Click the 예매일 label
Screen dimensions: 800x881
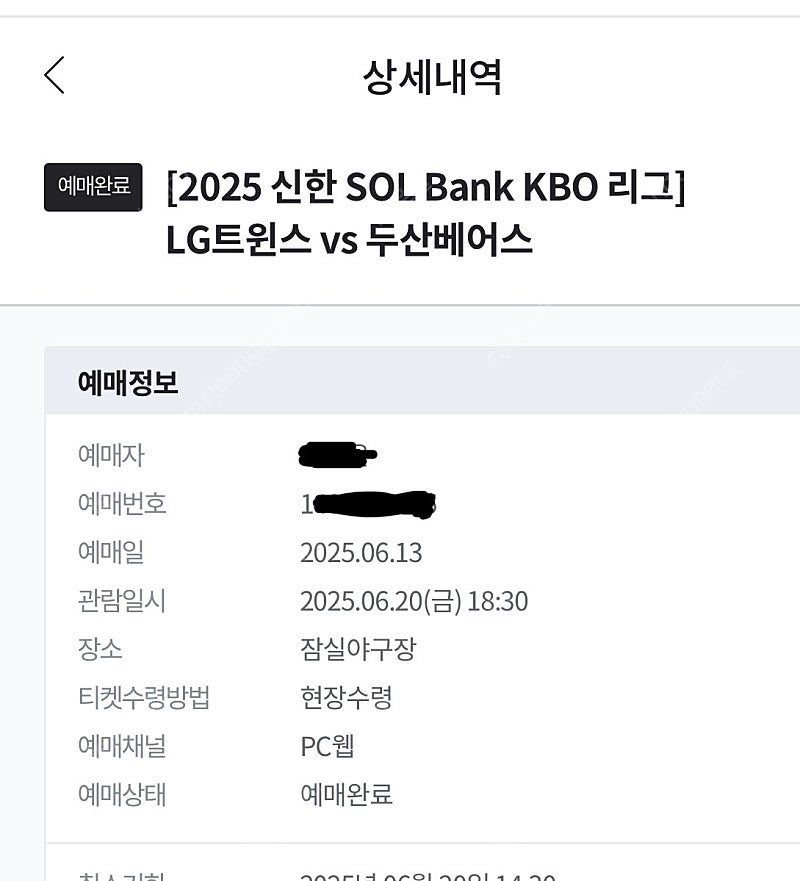click(x=111, y=552)
